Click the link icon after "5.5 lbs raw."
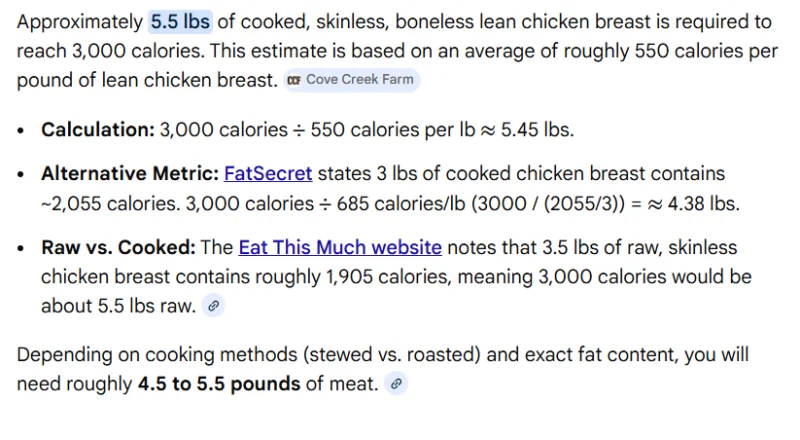The height and width of the screenshot is (440, 800). pyautogui.click(x=213, y=306)
